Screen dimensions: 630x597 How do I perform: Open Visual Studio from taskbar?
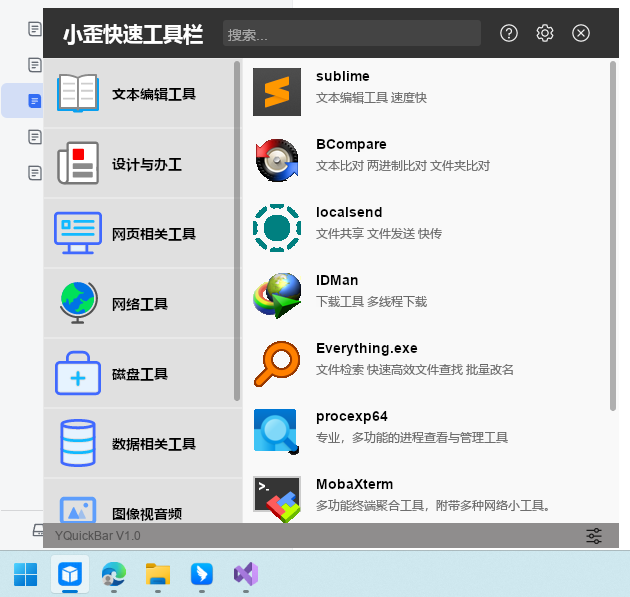point(246,574)
